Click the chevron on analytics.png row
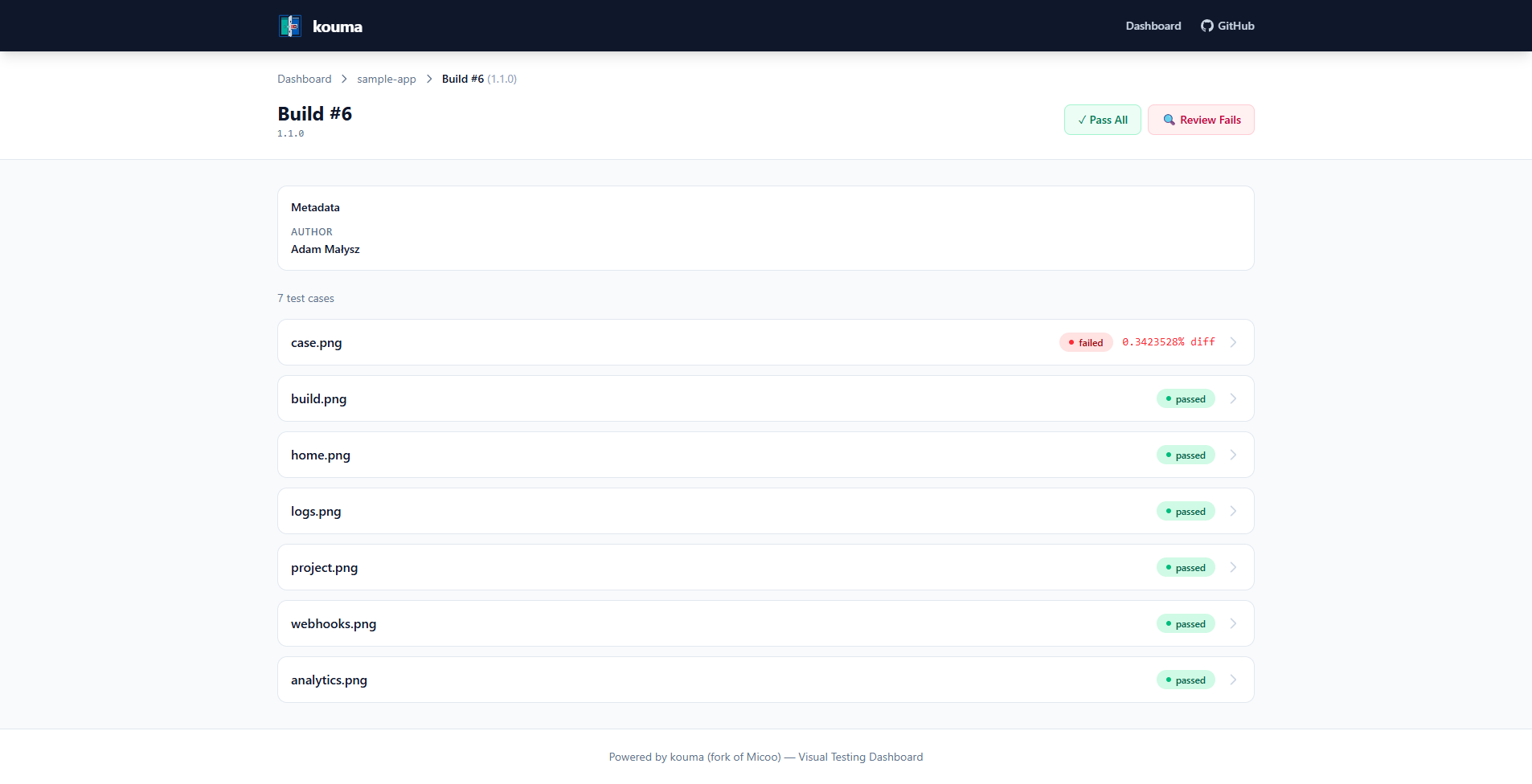Image resolution: width=1532 pixels, height=784 pixels. pos(1233,680)
